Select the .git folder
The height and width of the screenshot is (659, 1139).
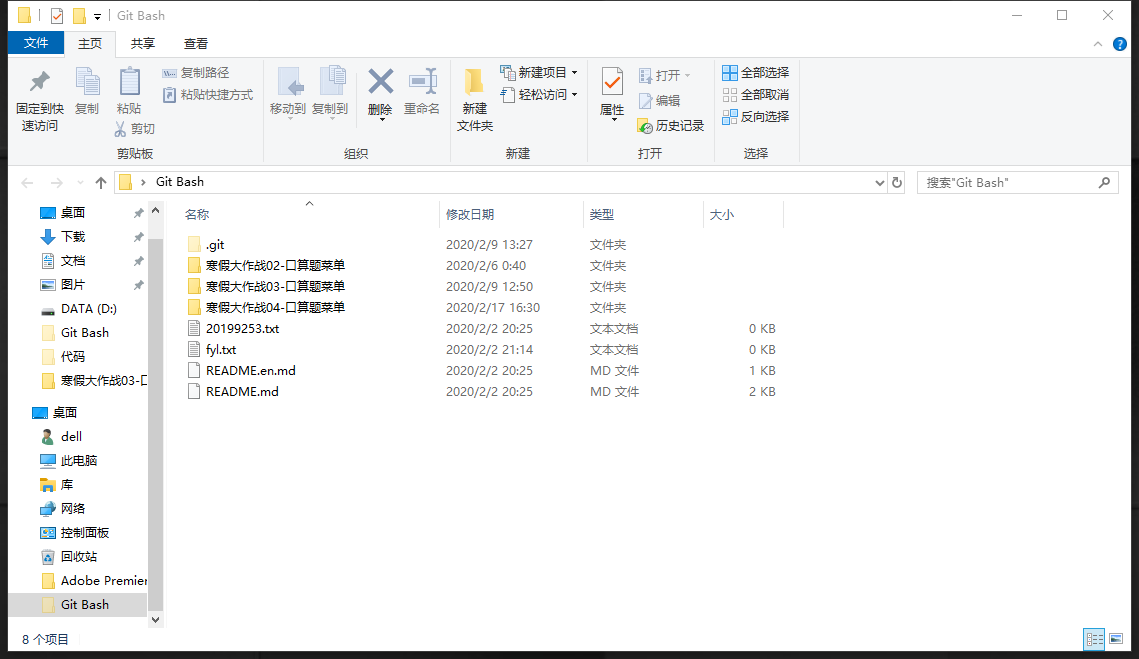click(x=206, y=245)
